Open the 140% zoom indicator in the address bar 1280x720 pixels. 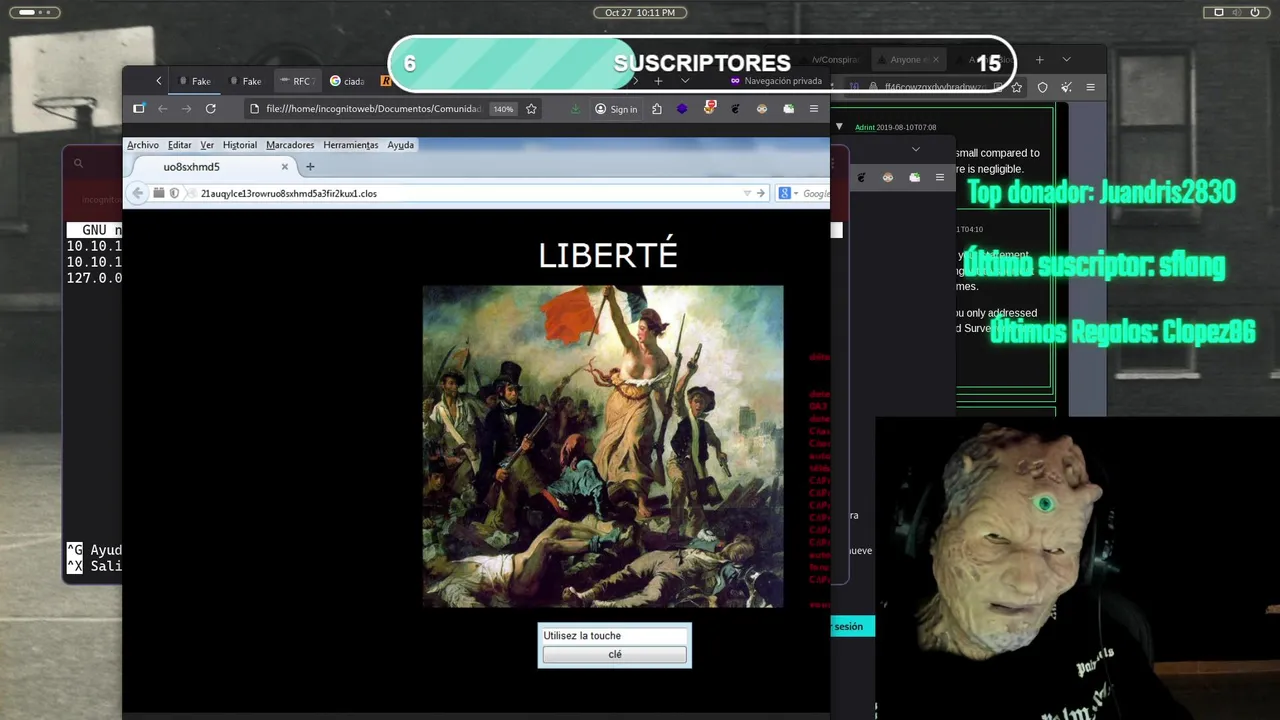click(503, 109)
